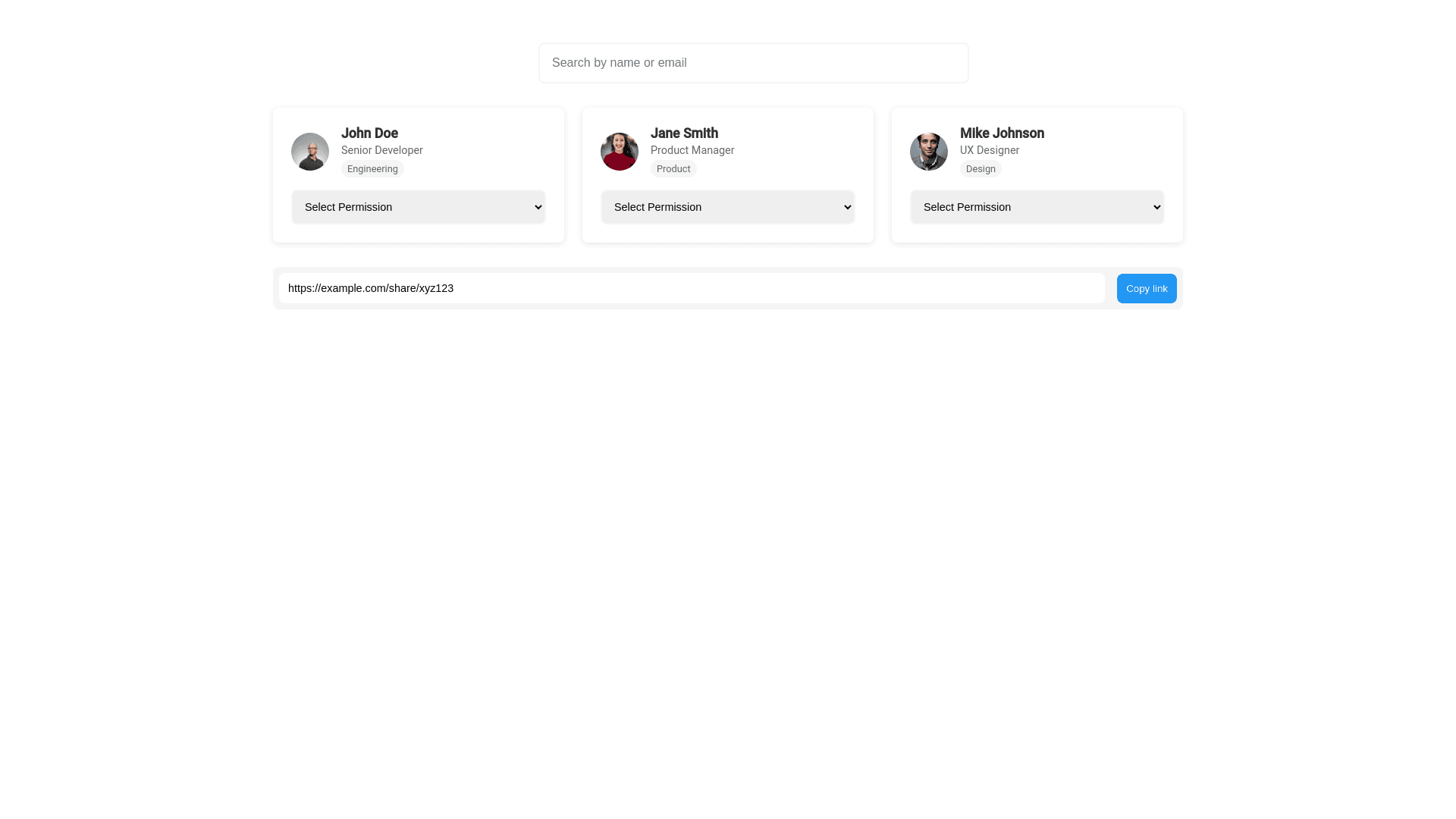Click the Copy link button

pos(1146,289)
